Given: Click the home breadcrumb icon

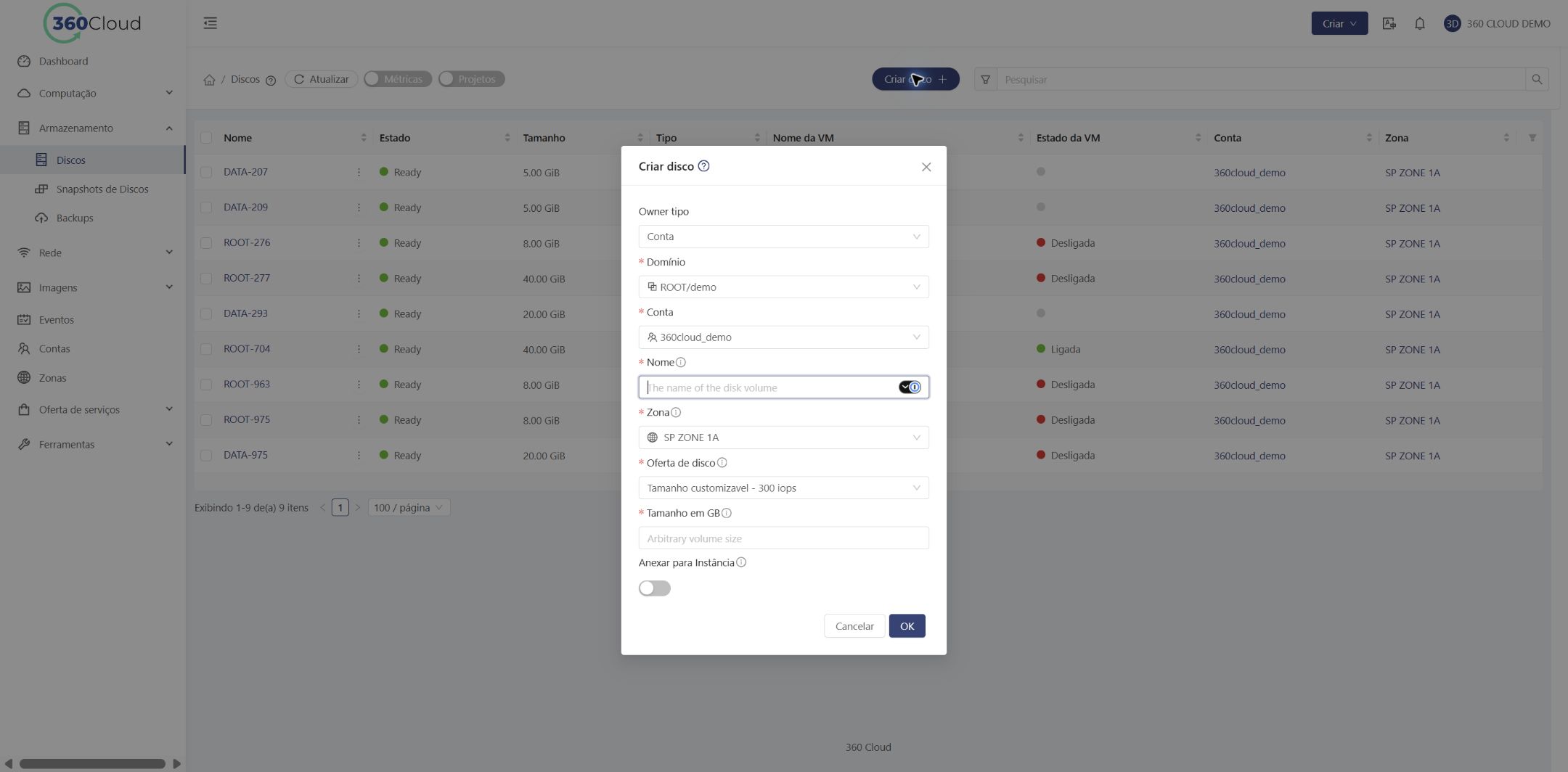Looking at the screenshot, I should tap(209, 80).
